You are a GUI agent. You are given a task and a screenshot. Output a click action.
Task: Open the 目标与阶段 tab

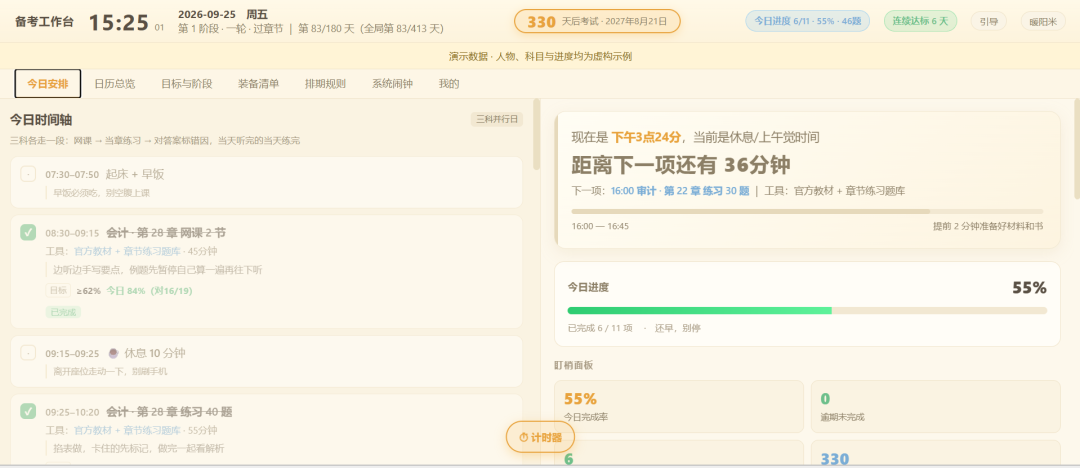(187, 84)
